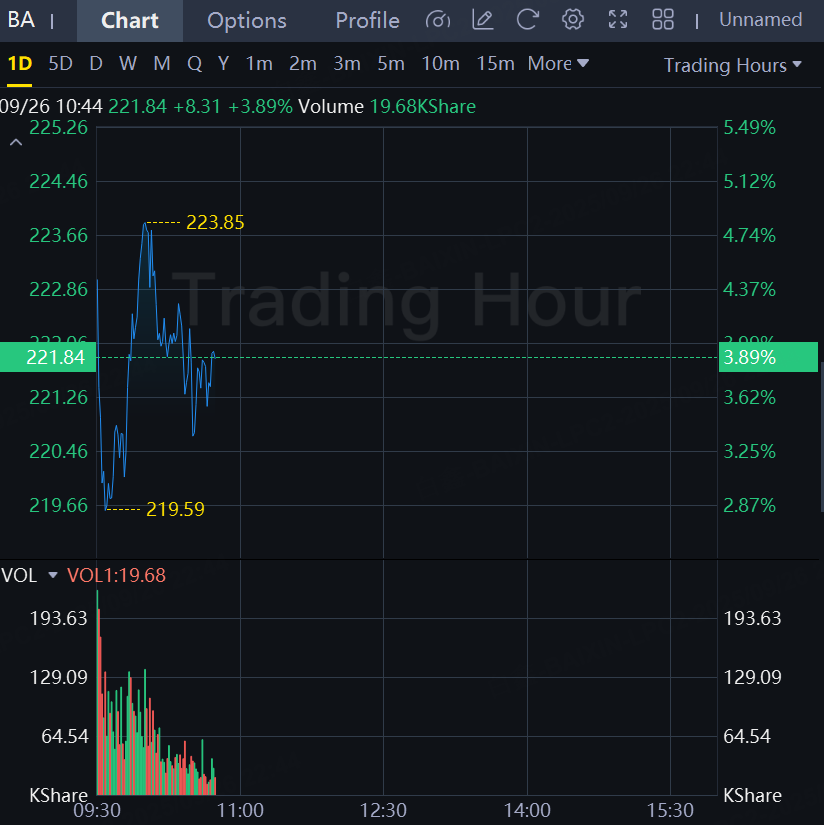
Task: Click the 09/26 10:44 timestamp
Action: coord(51,107)
